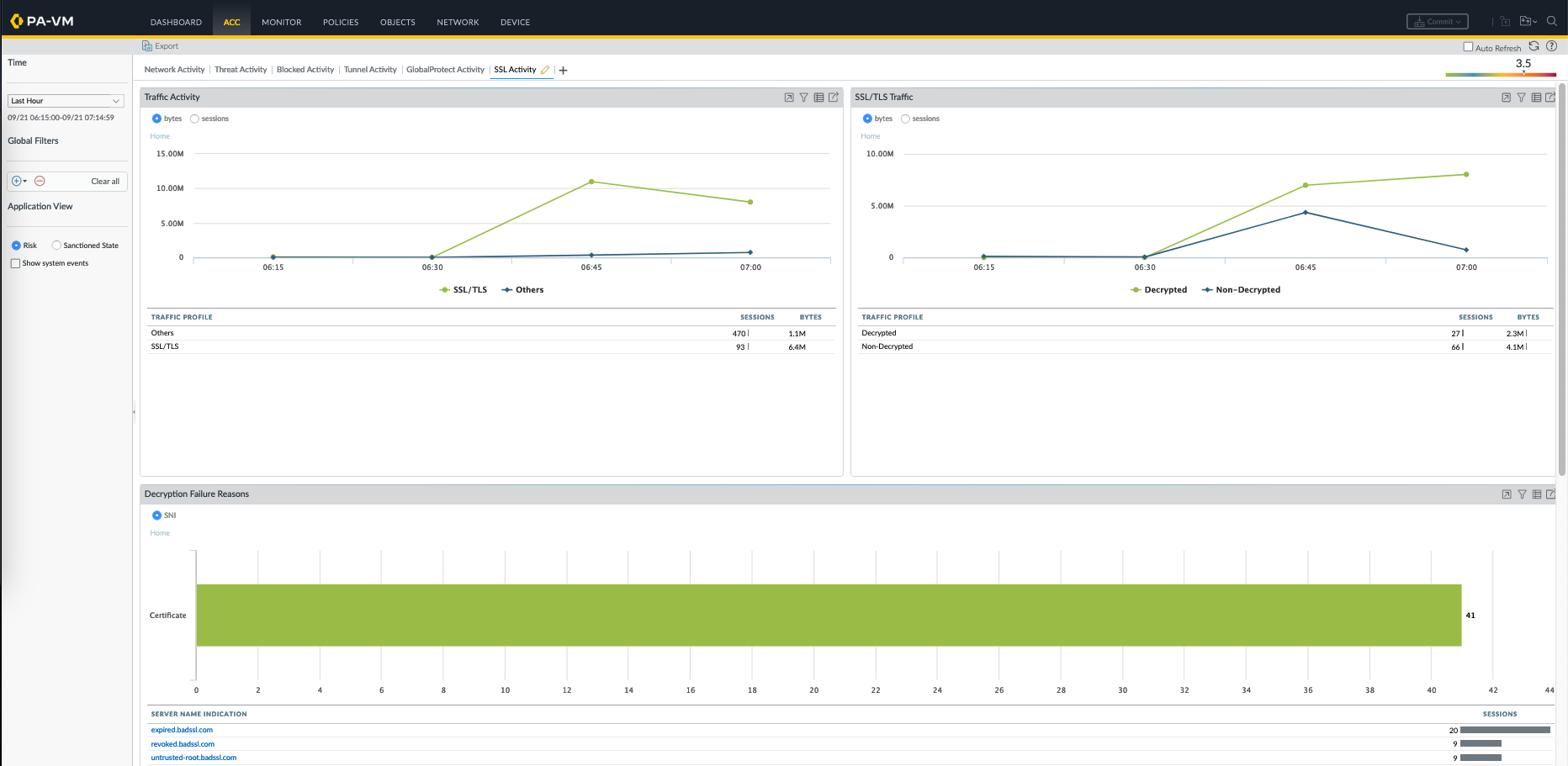The image size is (1568, 766).
Task: Click export icon on Decryption Failure Reasons widget
Action: (1550, 494)
